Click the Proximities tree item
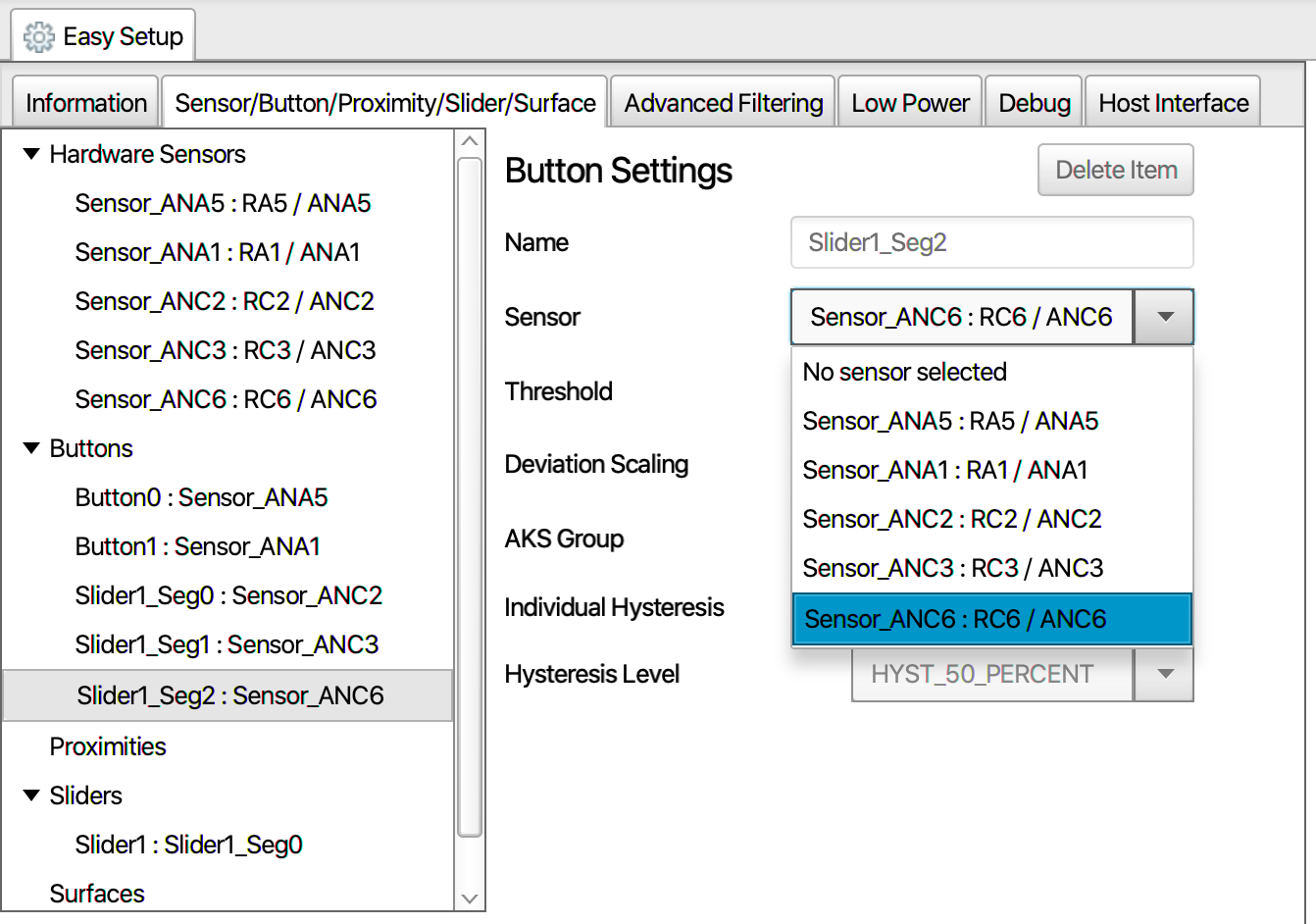Screen dimensions: 1316x924 [x=108, y=746]
